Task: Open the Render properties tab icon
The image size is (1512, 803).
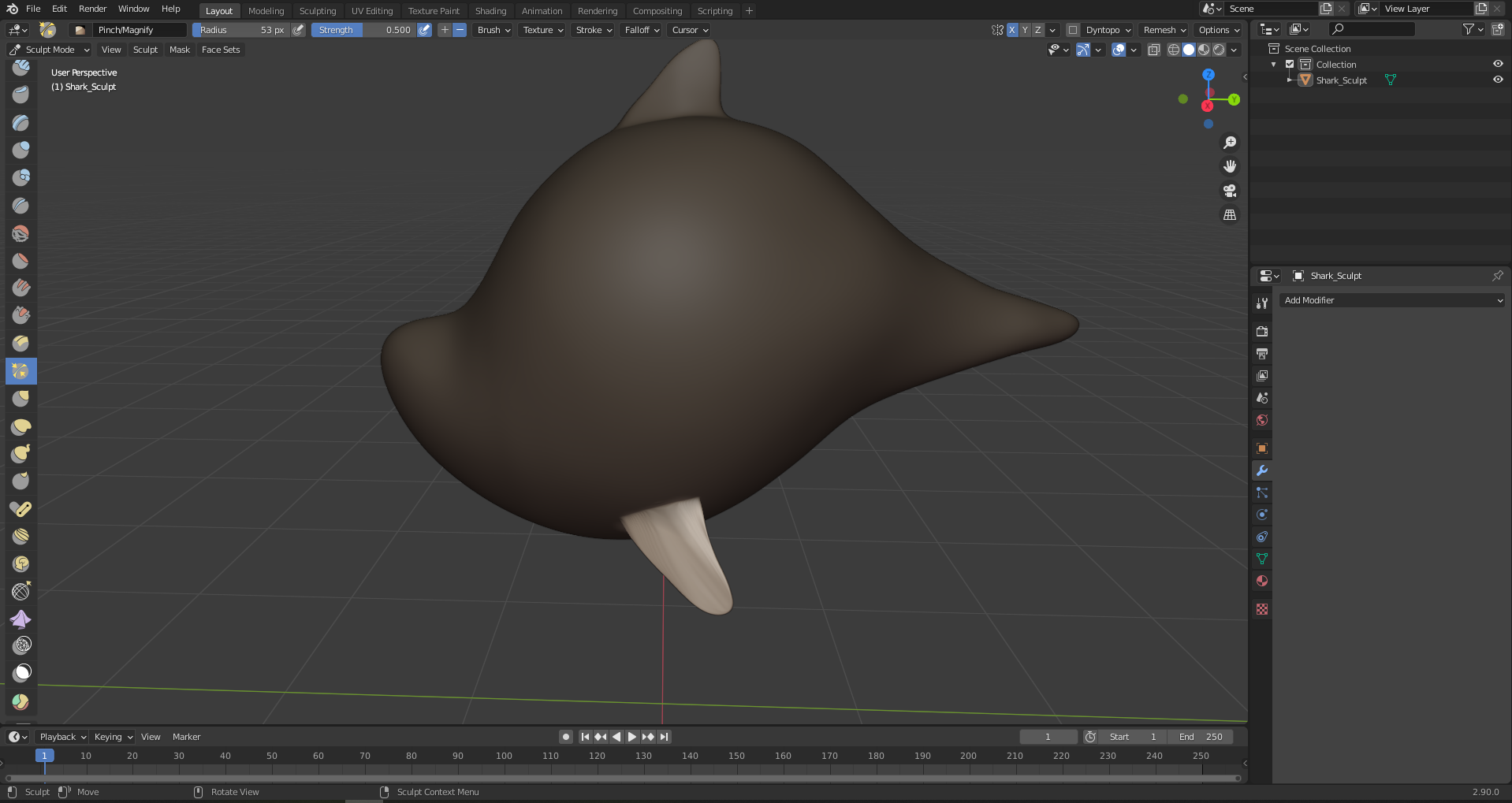Action: click(x=1262, y=332)
